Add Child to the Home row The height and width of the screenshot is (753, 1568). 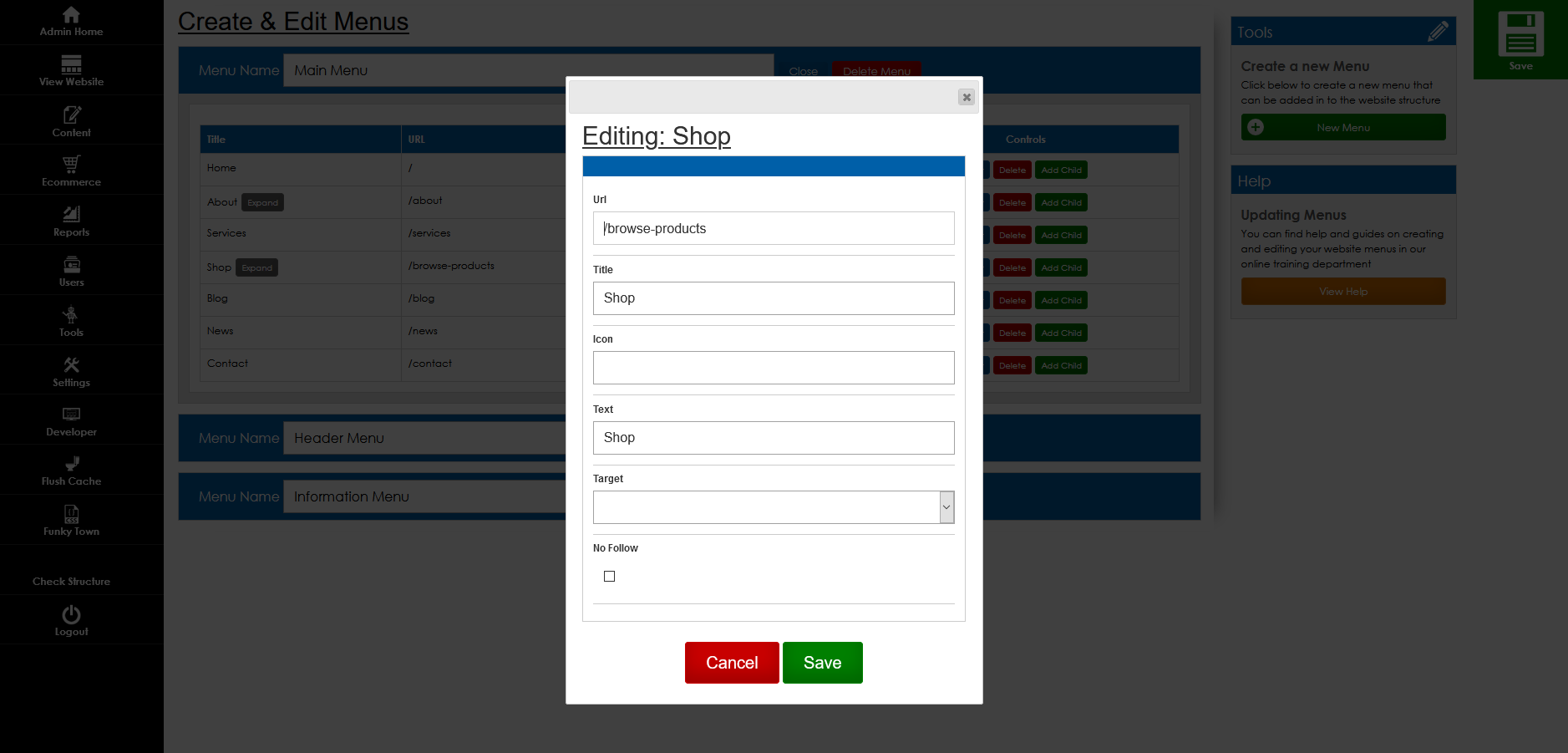point(1061,170)
